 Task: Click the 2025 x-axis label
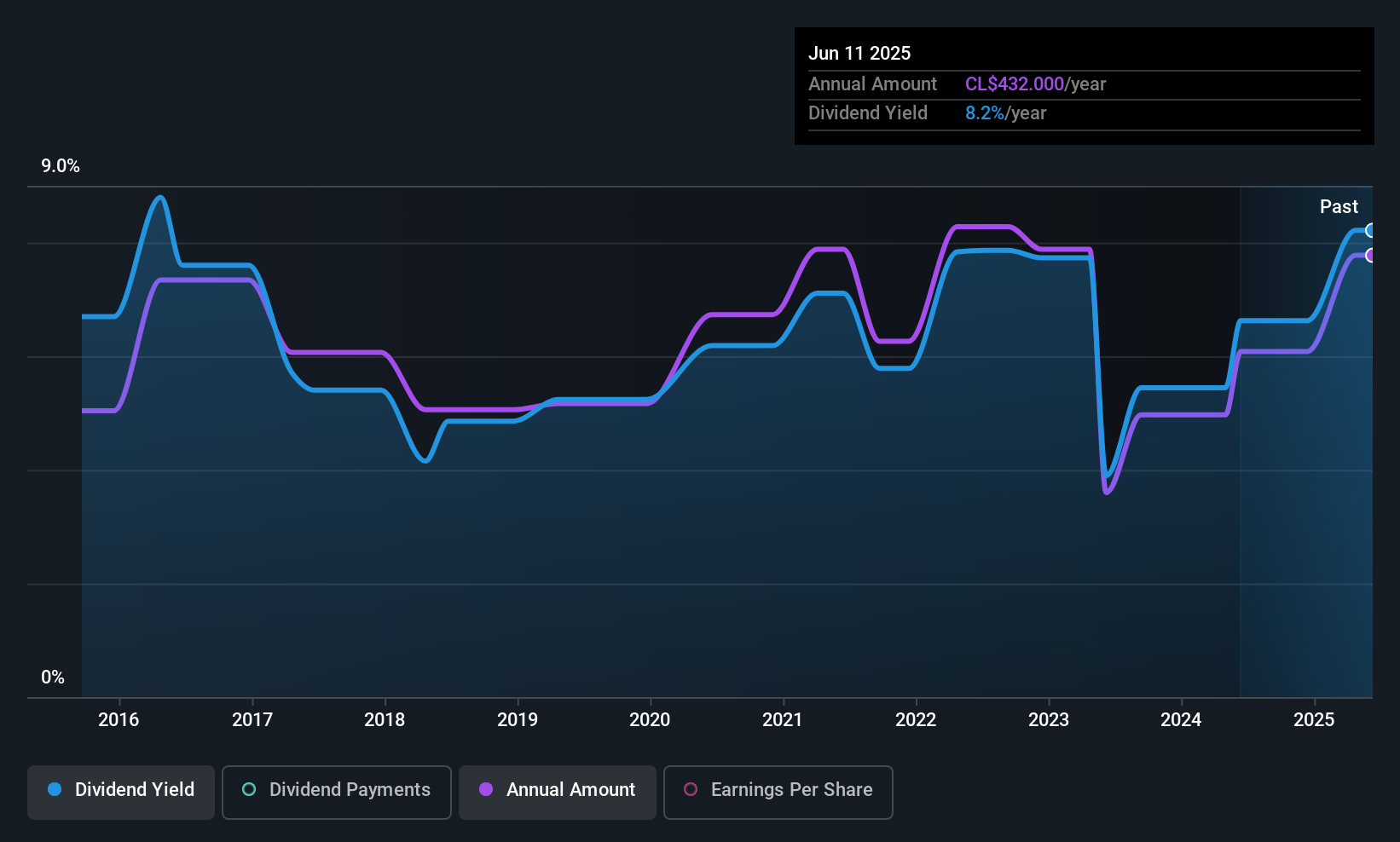coord(1314,720)
